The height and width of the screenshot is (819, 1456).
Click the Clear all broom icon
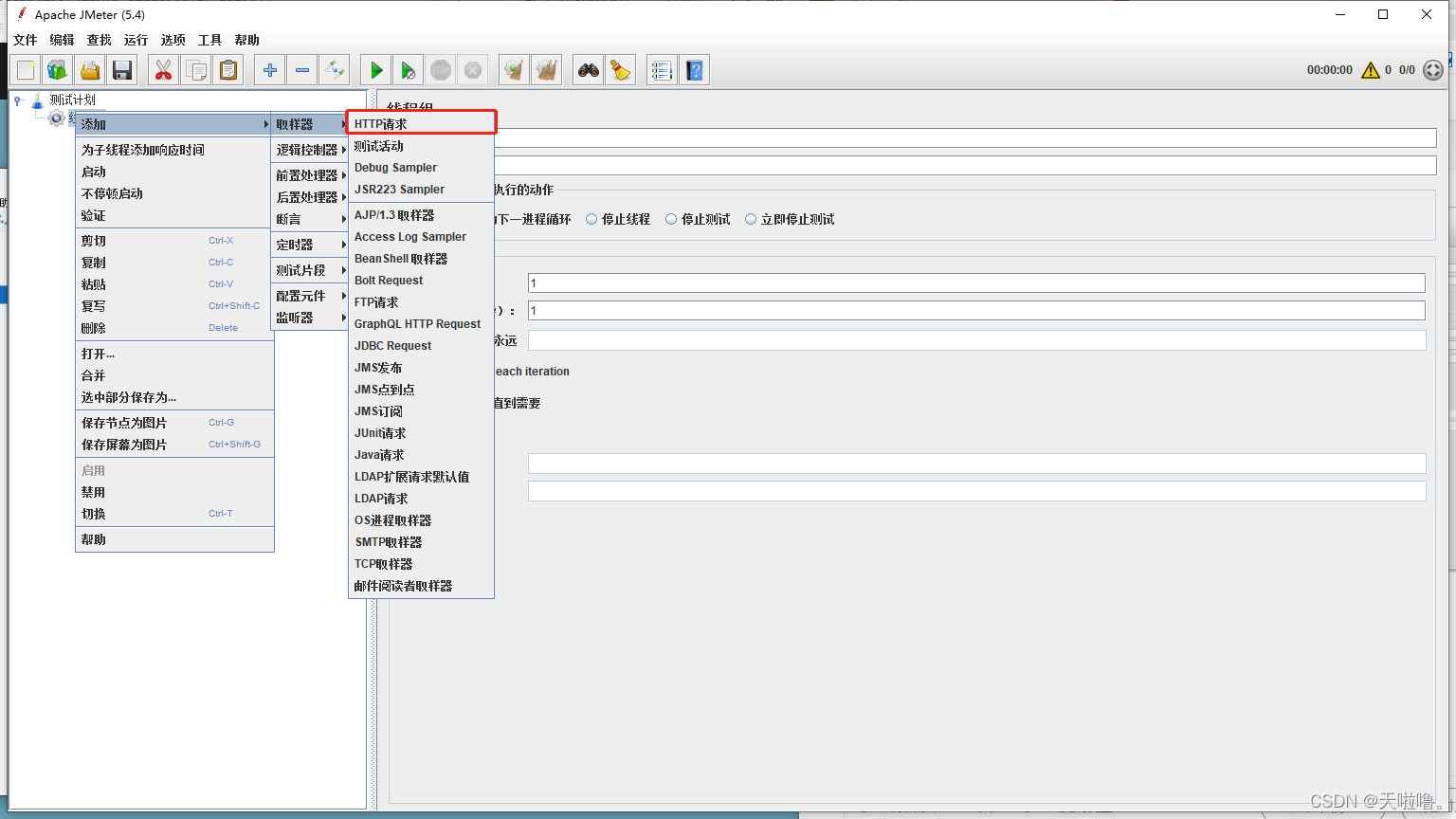coord(547,70)
